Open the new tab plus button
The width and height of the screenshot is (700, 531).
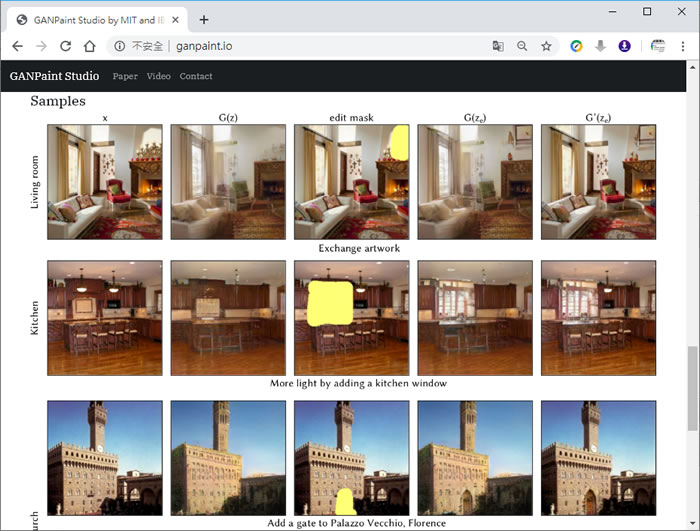pos(204,19)
